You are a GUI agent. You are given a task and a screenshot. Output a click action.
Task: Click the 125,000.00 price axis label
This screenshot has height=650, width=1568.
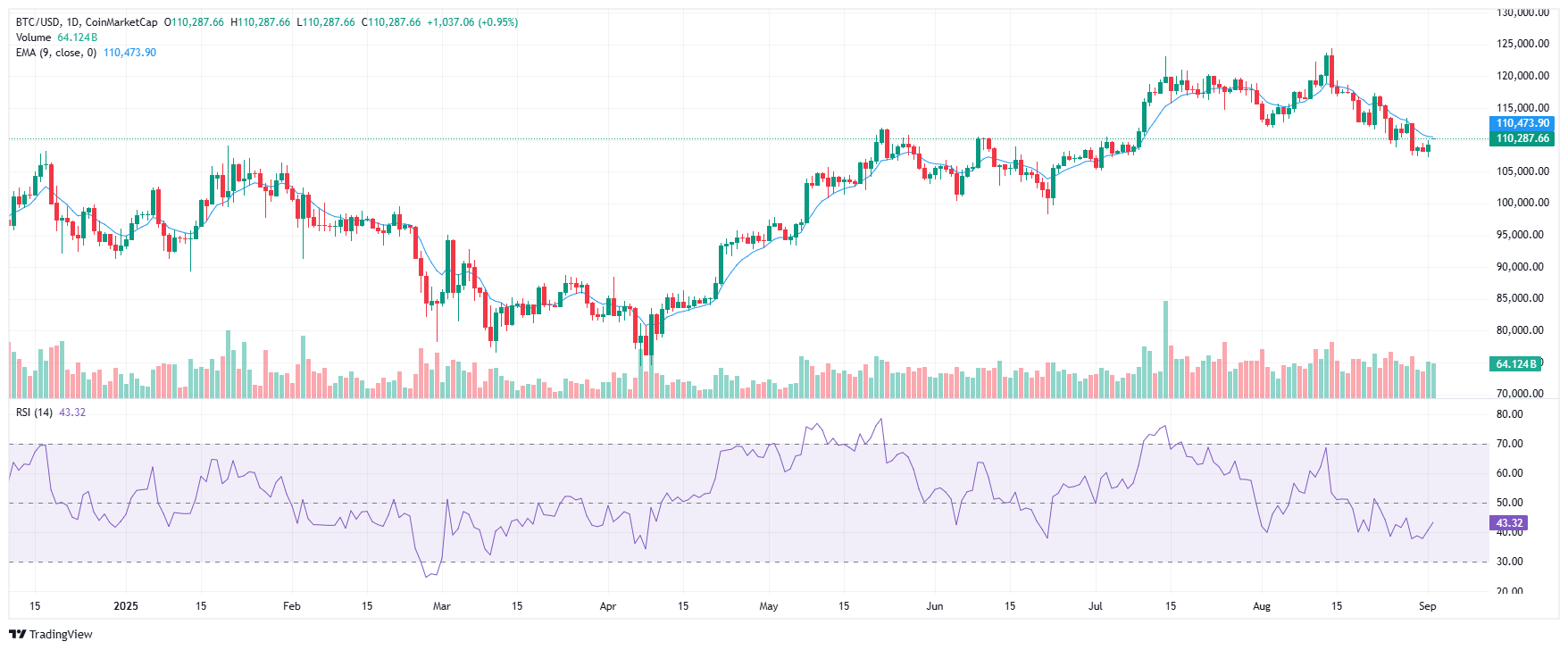coord(1522,44)
